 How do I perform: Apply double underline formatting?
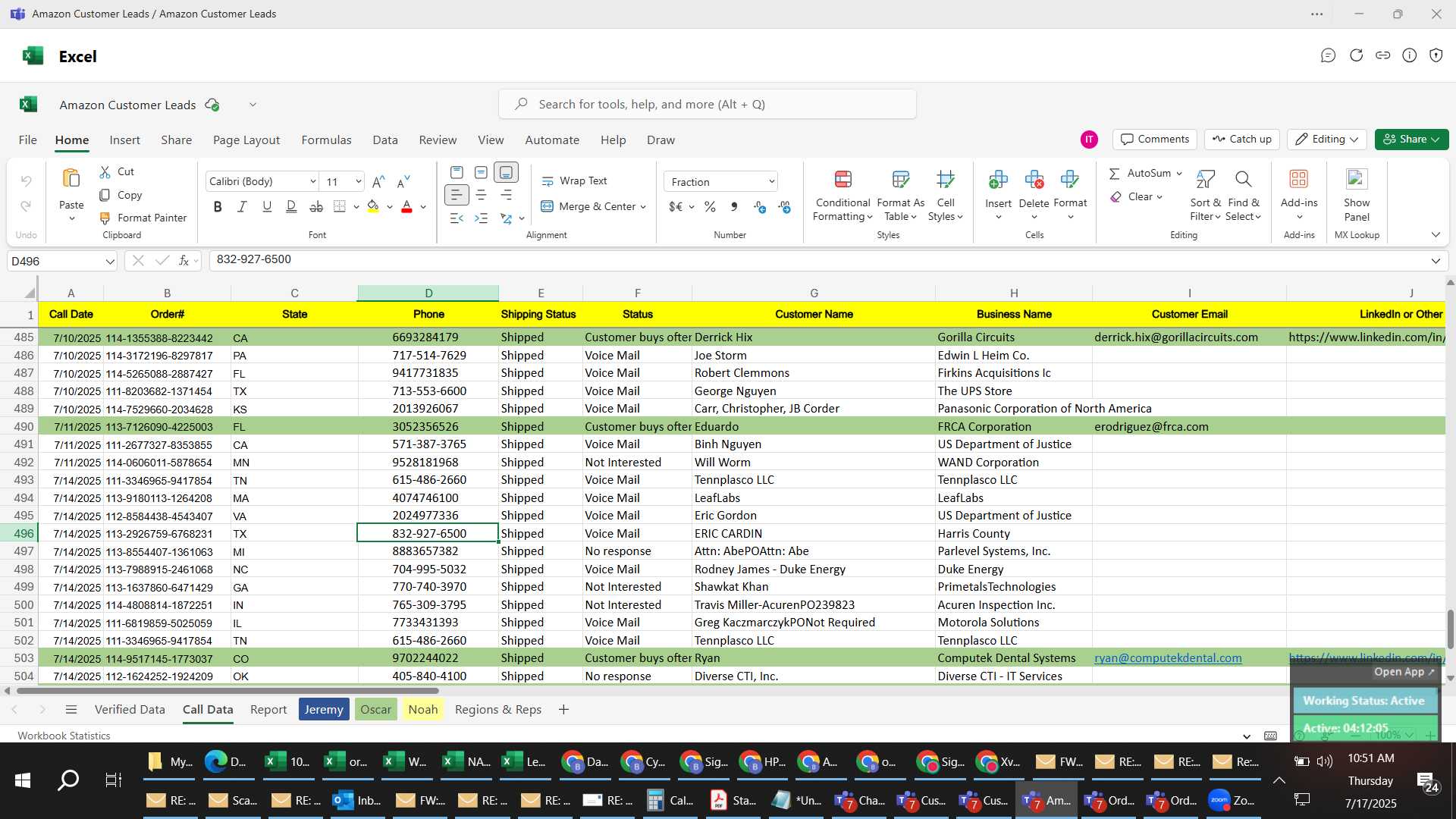point(291,207)
